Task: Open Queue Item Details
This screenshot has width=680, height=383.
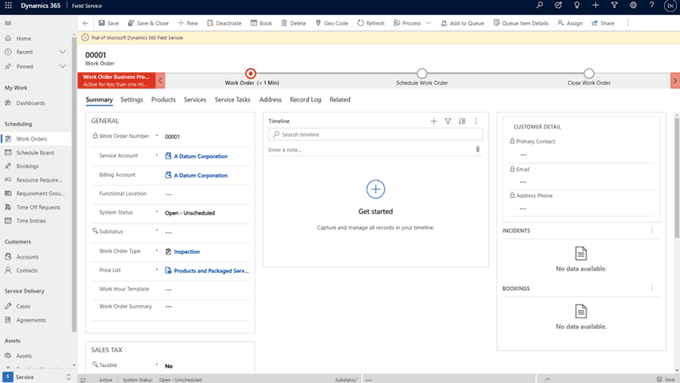Action: pyautogui.click(x=521, y=23)
